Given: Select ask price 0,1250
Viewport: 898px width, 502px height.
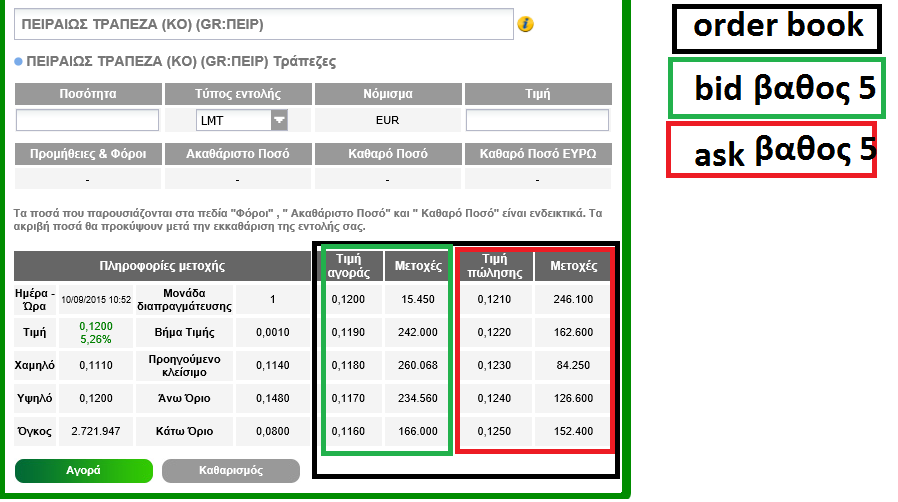Looking at the screenshot, I should pyautogui.click(x=494, y=432).
